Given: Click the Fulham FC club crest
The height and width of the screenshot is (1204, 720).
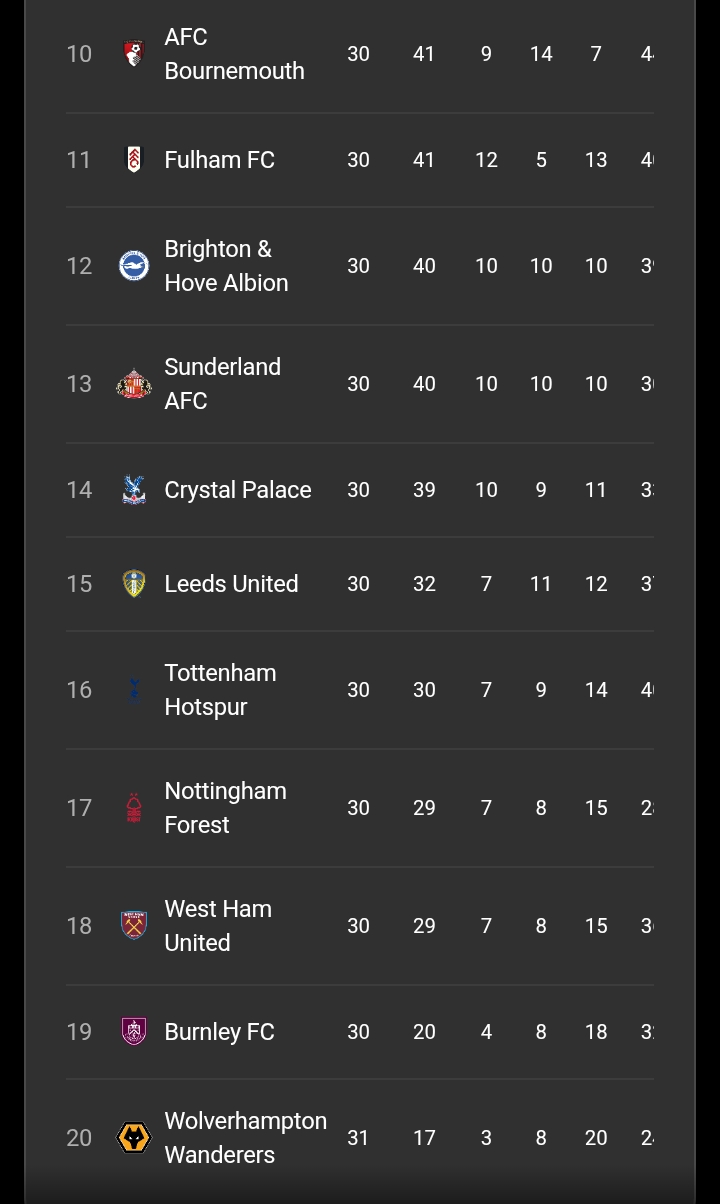Looking at the screenshot, I should point(133,160).
